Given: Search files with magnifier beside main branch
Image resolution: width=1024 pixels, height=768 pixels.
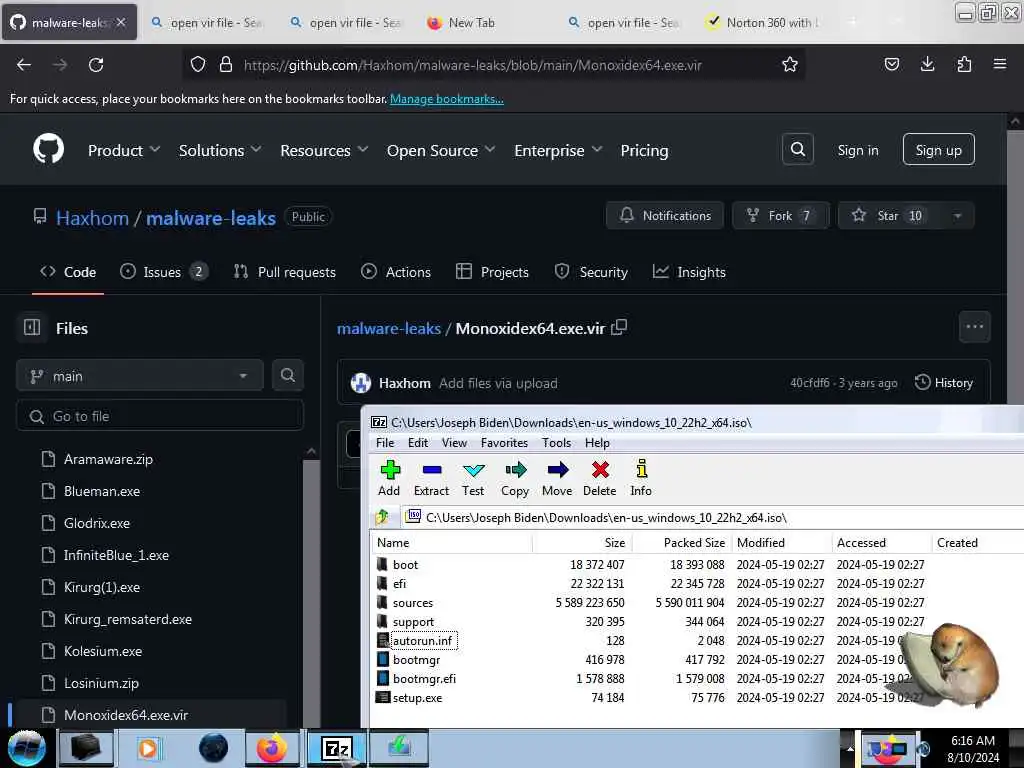Looking at the screenshot, I should click(x=287, y=376).
